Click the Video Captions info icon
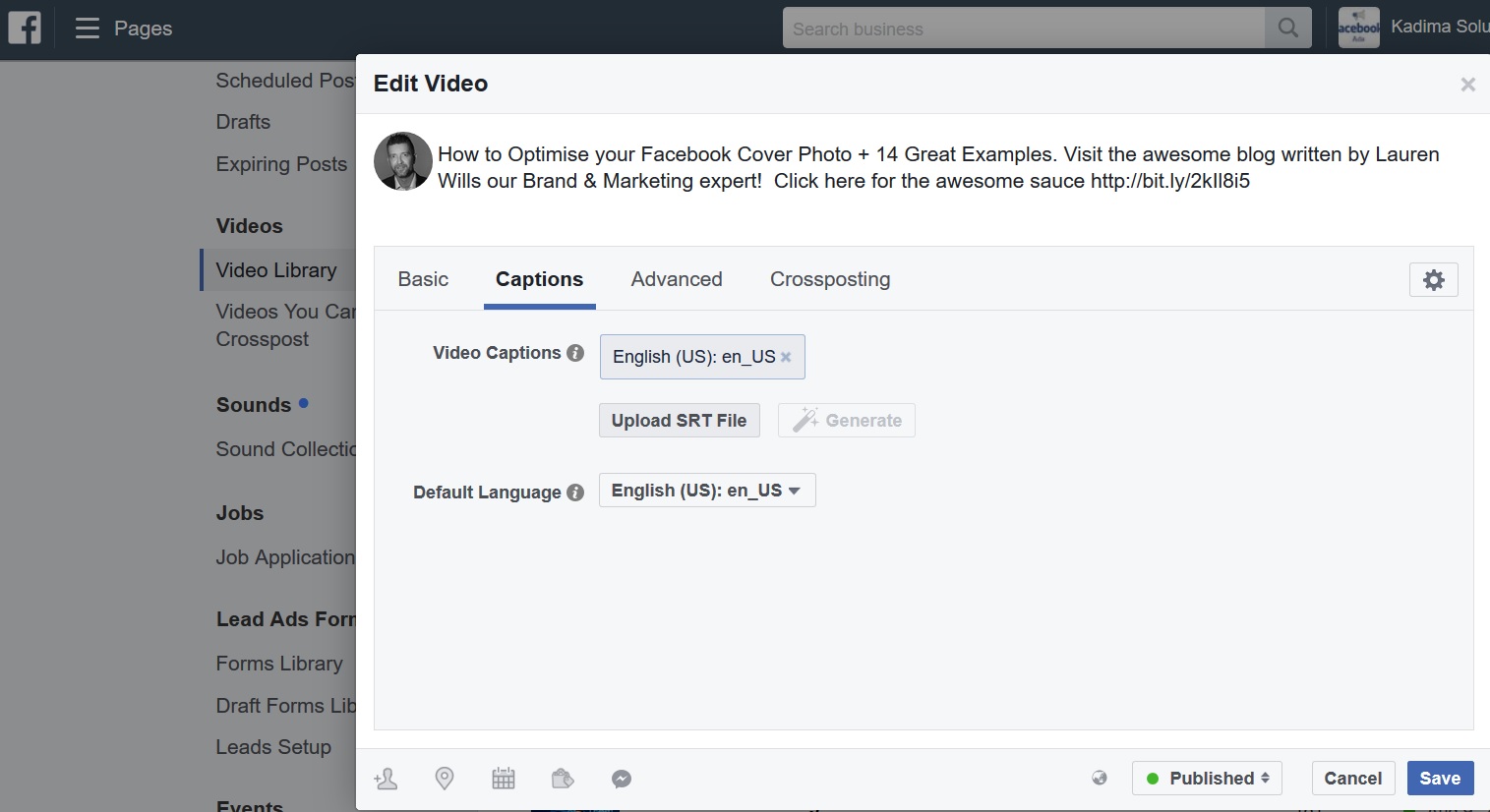 click(575, 353)
